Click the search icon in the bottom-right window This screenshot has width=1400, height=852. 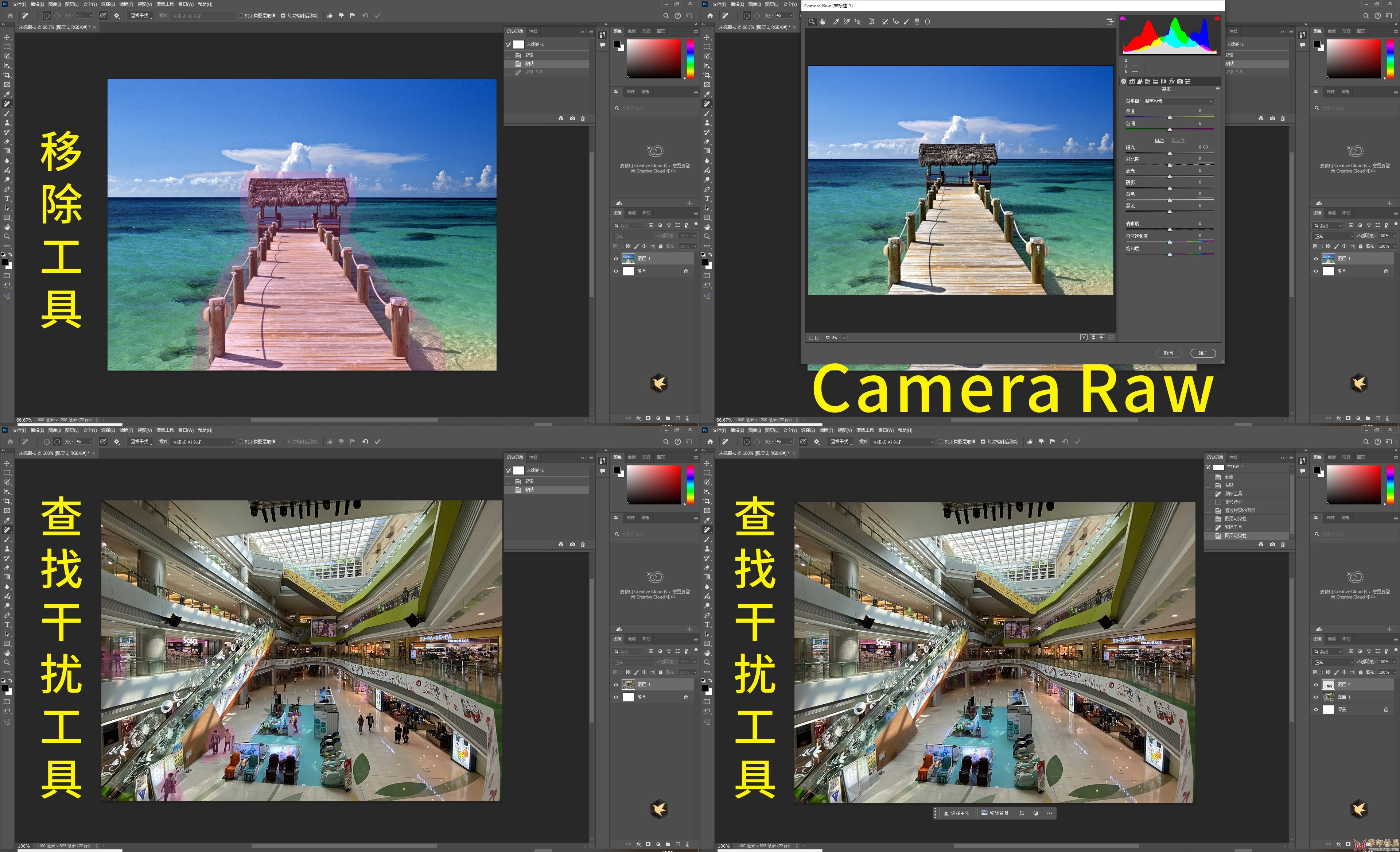(1366, 442)
